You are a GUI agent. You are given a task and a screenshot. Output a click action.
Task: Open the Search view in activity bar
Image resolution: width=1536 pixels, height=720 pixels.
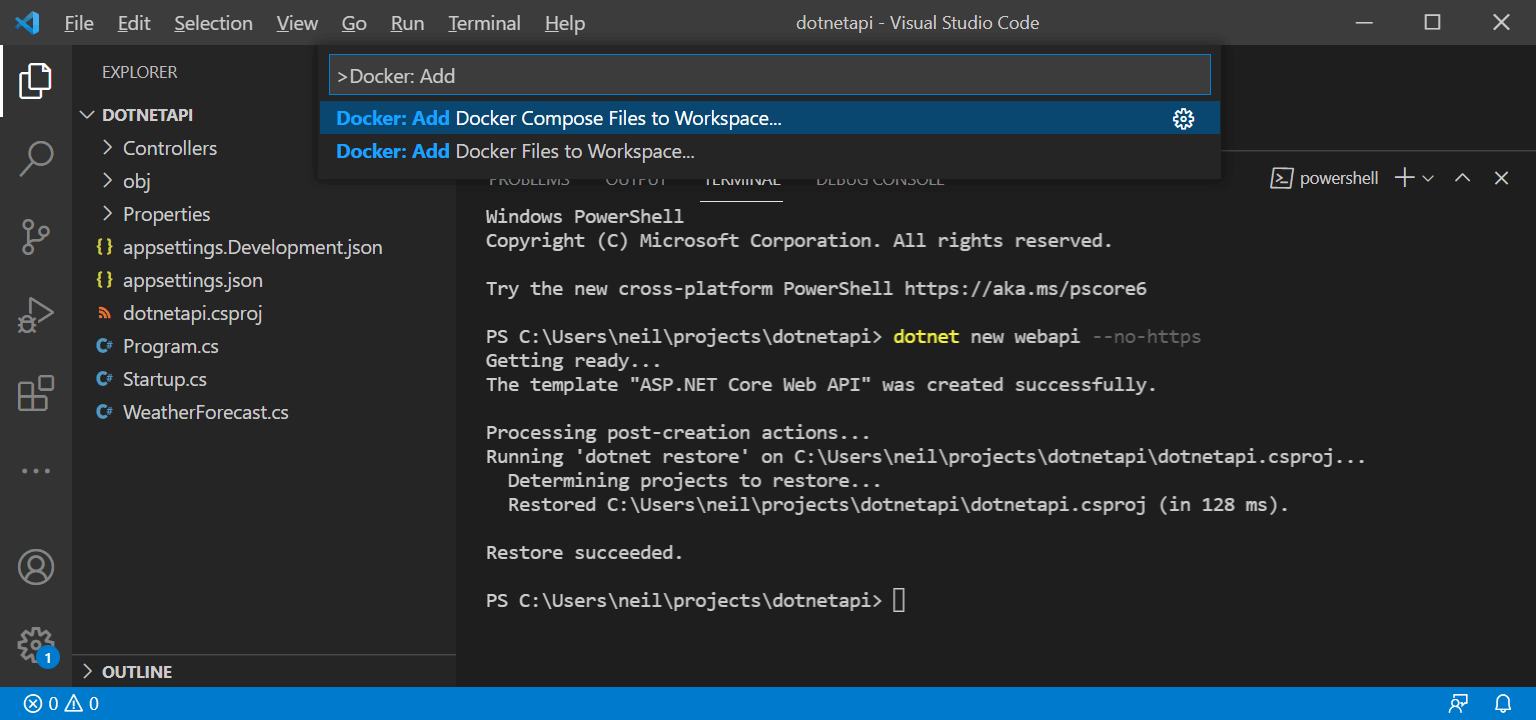click(36, 158)
